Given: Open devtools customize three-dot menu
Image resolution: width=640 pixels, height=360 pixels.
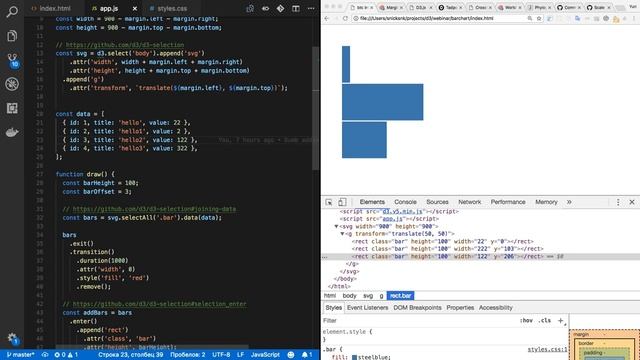Looking at the screenshot, I should pos(618,202).
